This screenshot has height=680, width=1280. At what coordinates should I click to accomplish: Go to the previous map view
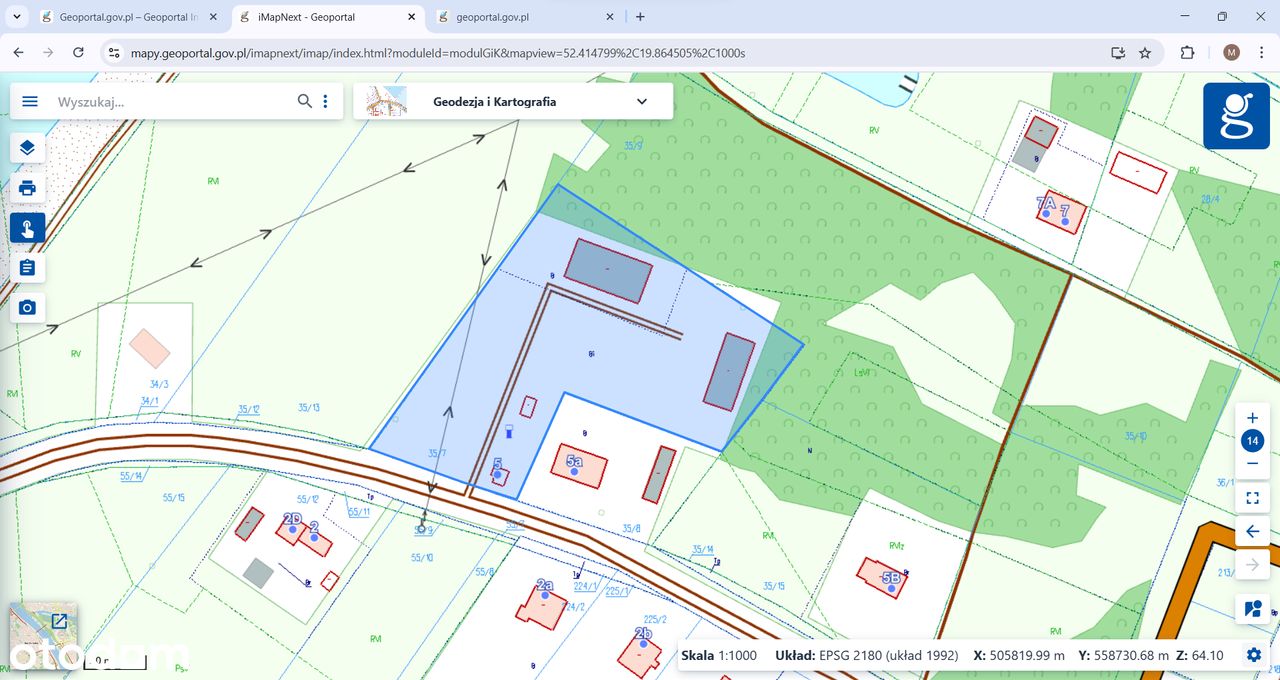(x=1252, y=532)
